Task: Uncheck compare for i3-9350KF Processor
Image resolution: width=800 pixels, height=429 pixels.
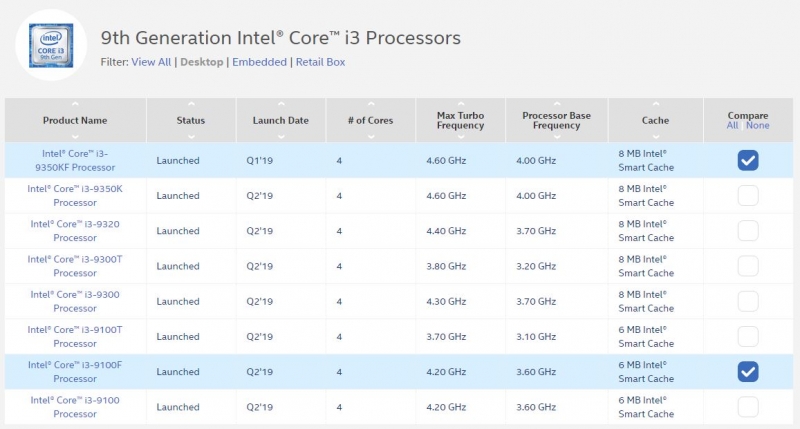Action: coord(748,160)
